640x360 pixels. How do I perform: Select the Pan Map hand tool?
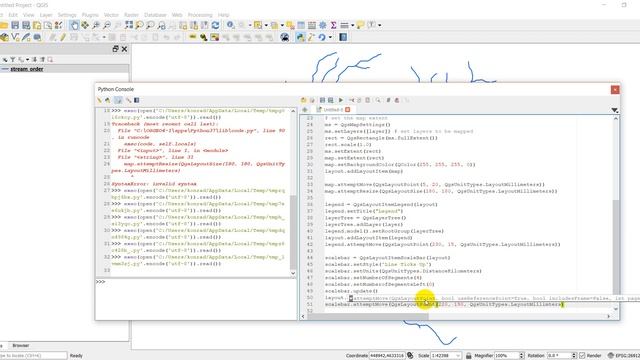(x=74, y=25)
